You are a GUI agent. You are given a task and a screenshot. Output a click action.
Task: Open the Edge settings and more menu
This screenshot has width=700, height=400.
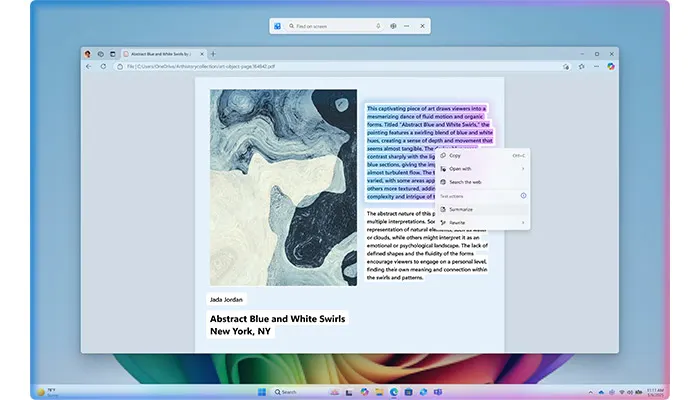[596, 67]
